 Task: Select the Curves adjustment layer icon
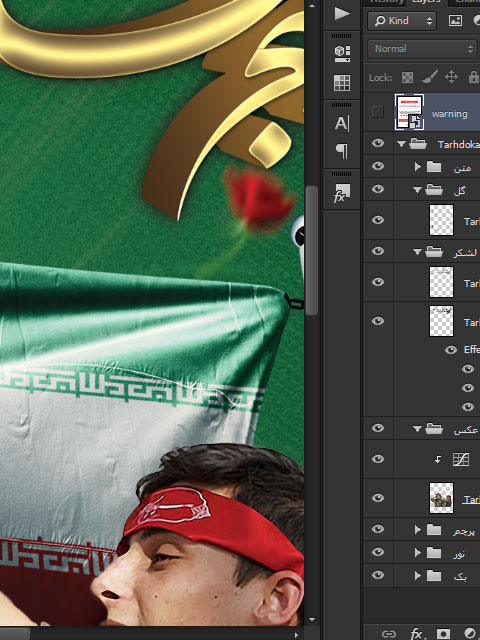tap(461, 459)
